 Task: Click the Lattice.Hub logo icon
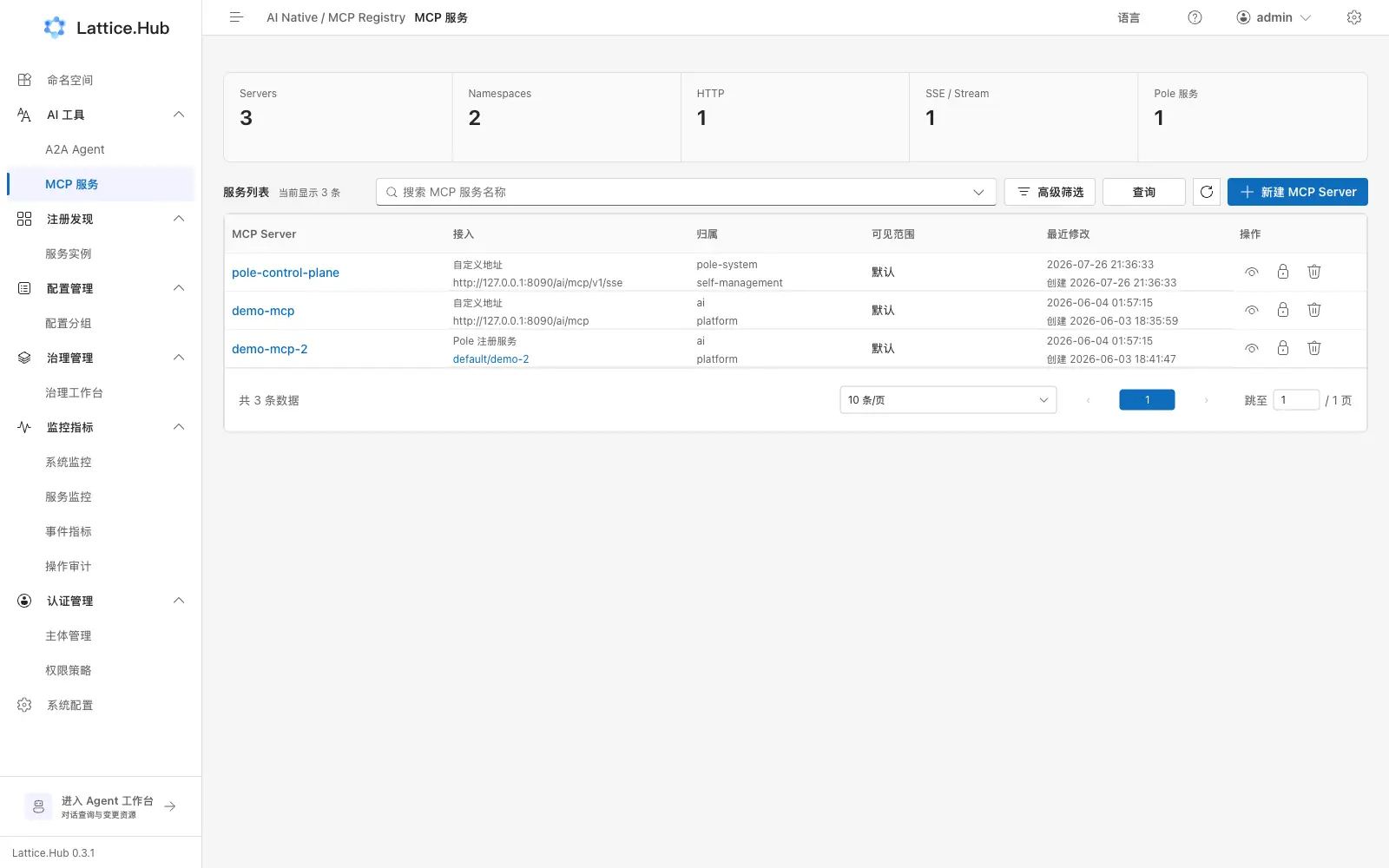[55, 28]
